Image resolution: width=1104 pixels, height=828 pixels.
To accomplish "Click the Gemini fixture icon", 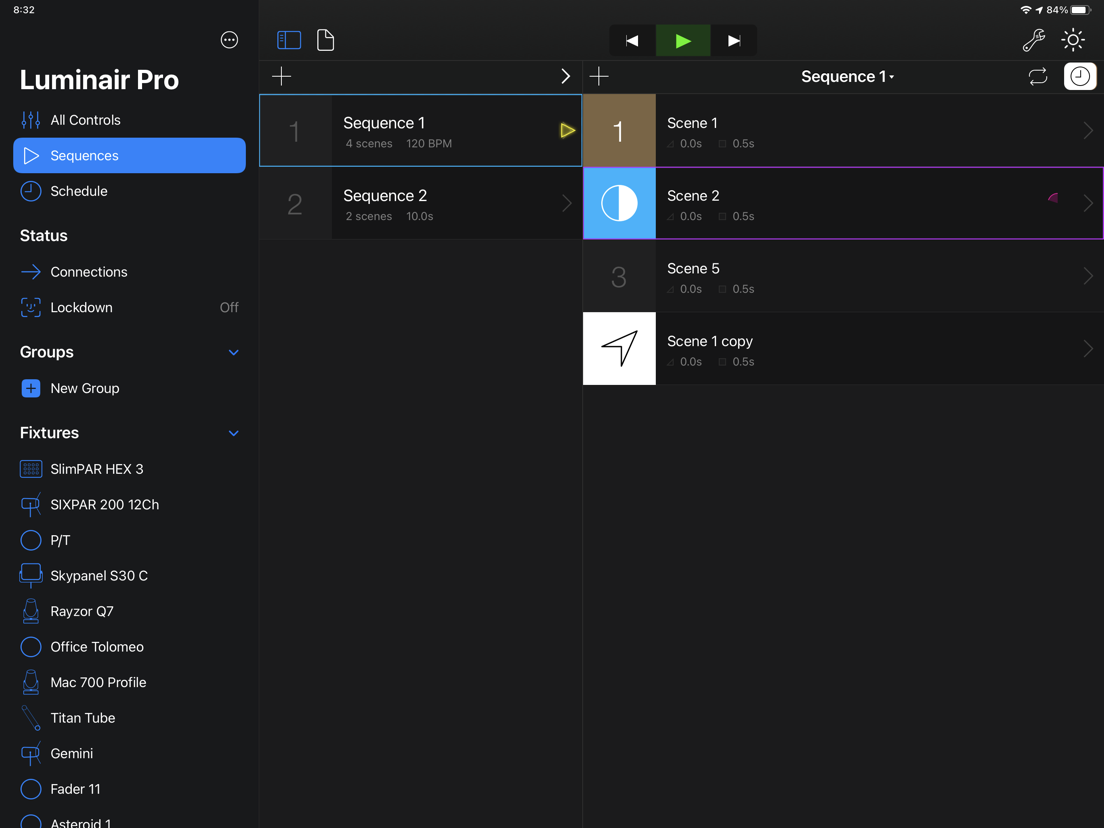I will pos(31,753).
